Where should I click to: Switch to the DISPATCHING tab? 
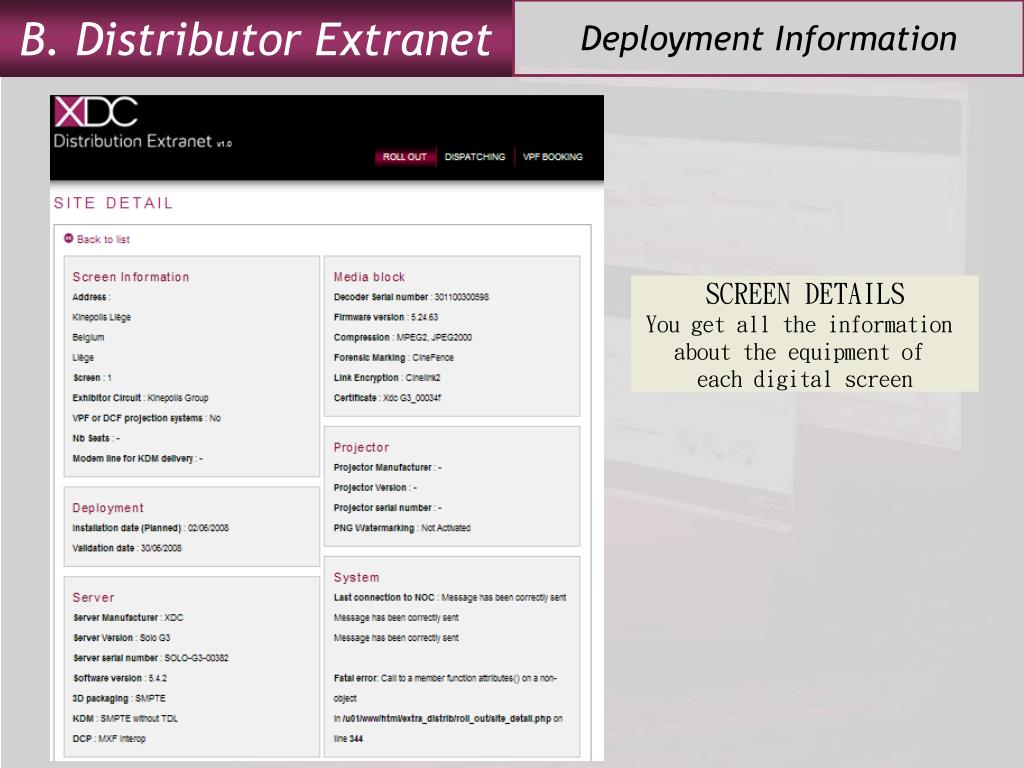pyautogui.click(x=475, y=157)
